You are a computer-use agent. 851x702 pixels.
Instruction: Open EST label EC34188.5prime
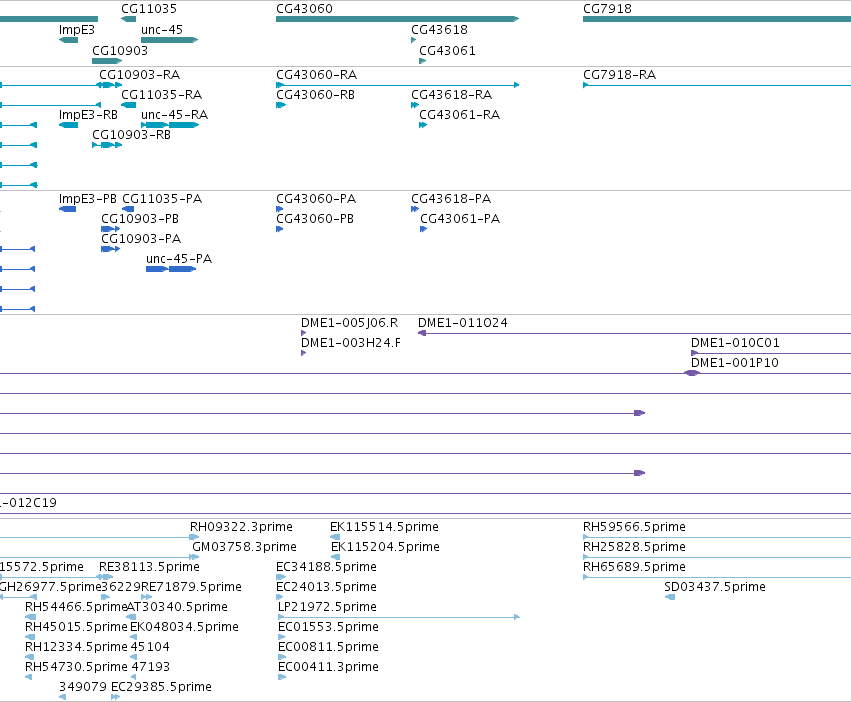[326, 567]
